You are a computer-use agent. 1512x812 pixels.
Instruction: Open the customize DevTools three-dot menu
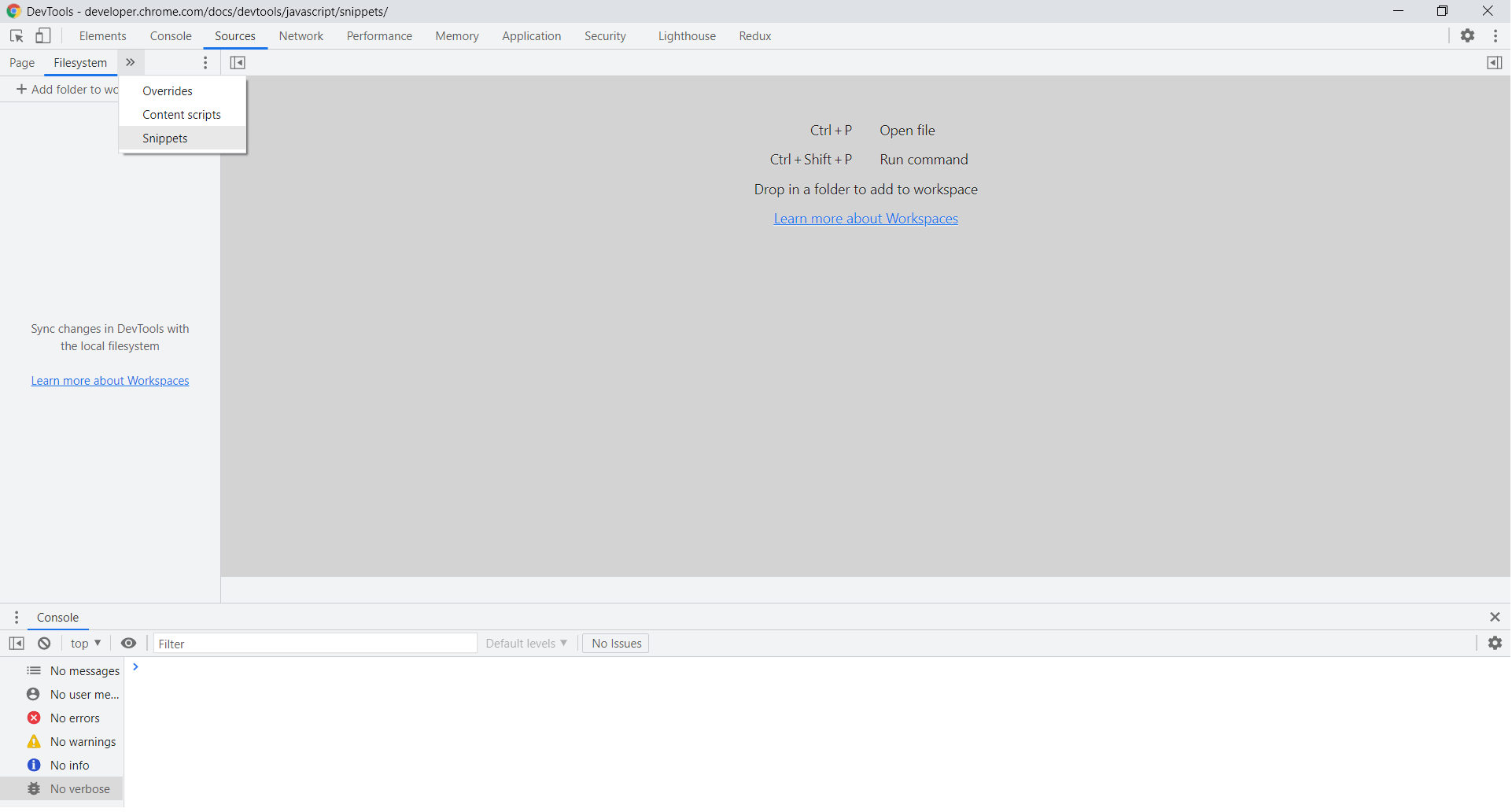click(1497, 35)
